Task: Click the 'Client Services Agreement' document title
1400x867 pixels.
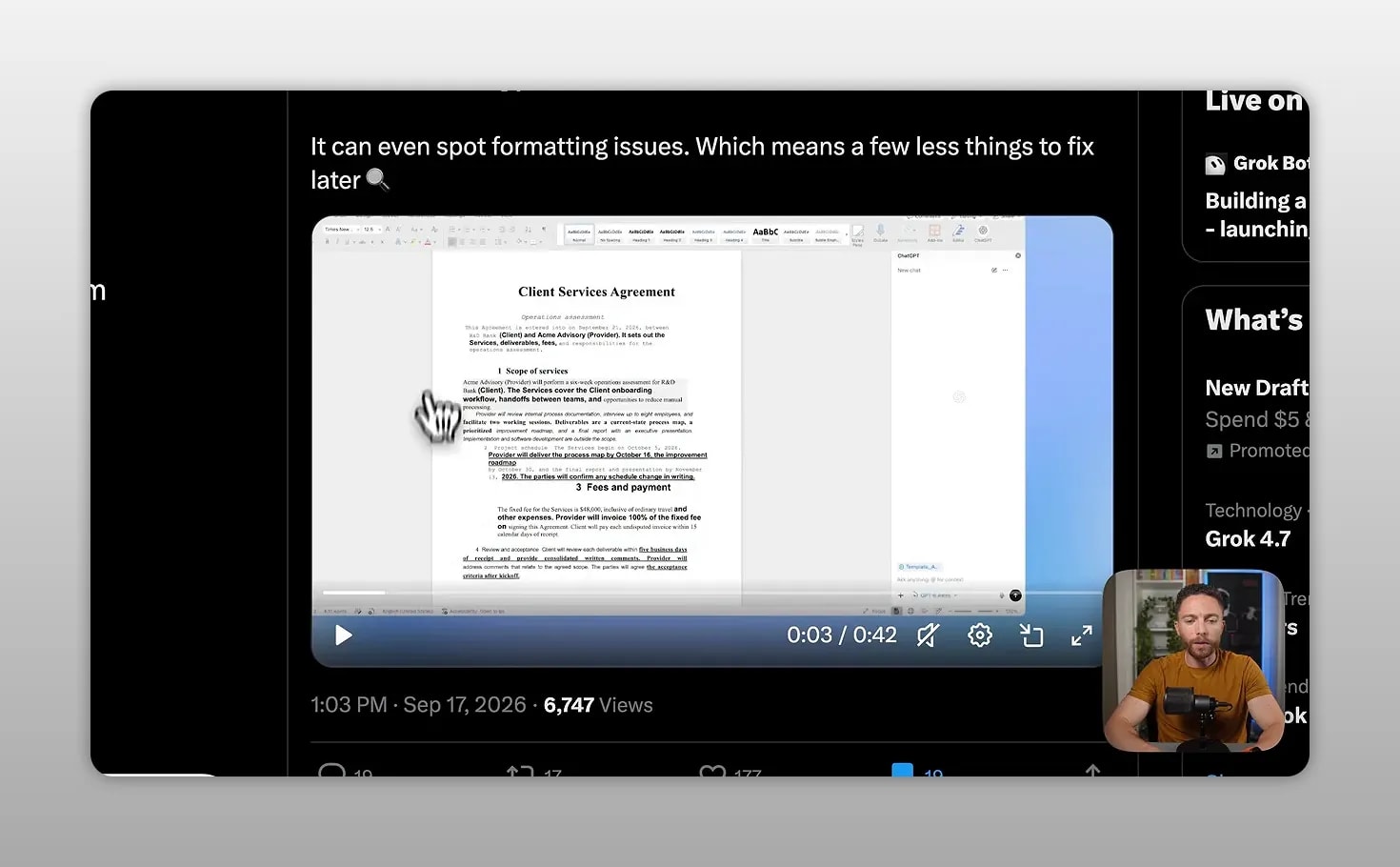Action: coord(596,292)
